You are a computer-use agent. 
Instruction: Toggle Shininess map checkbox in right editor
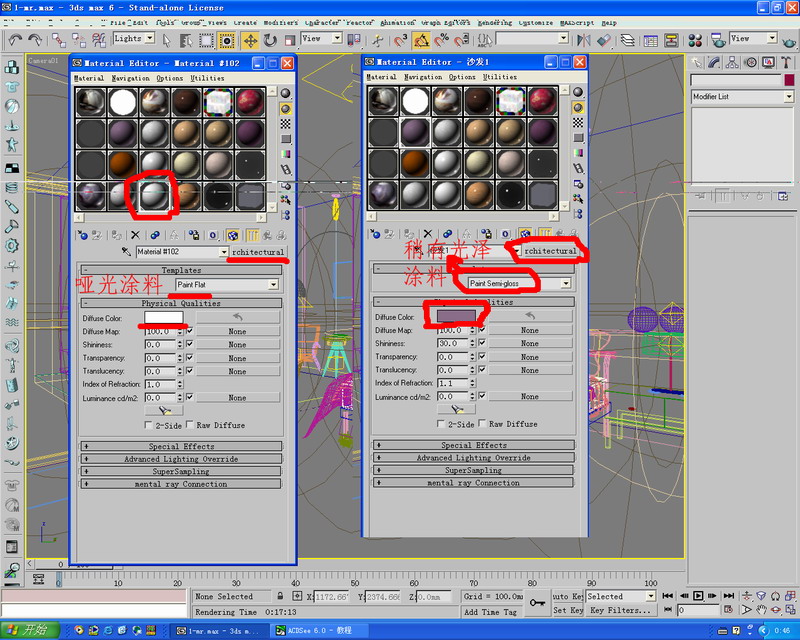(482, 343)
